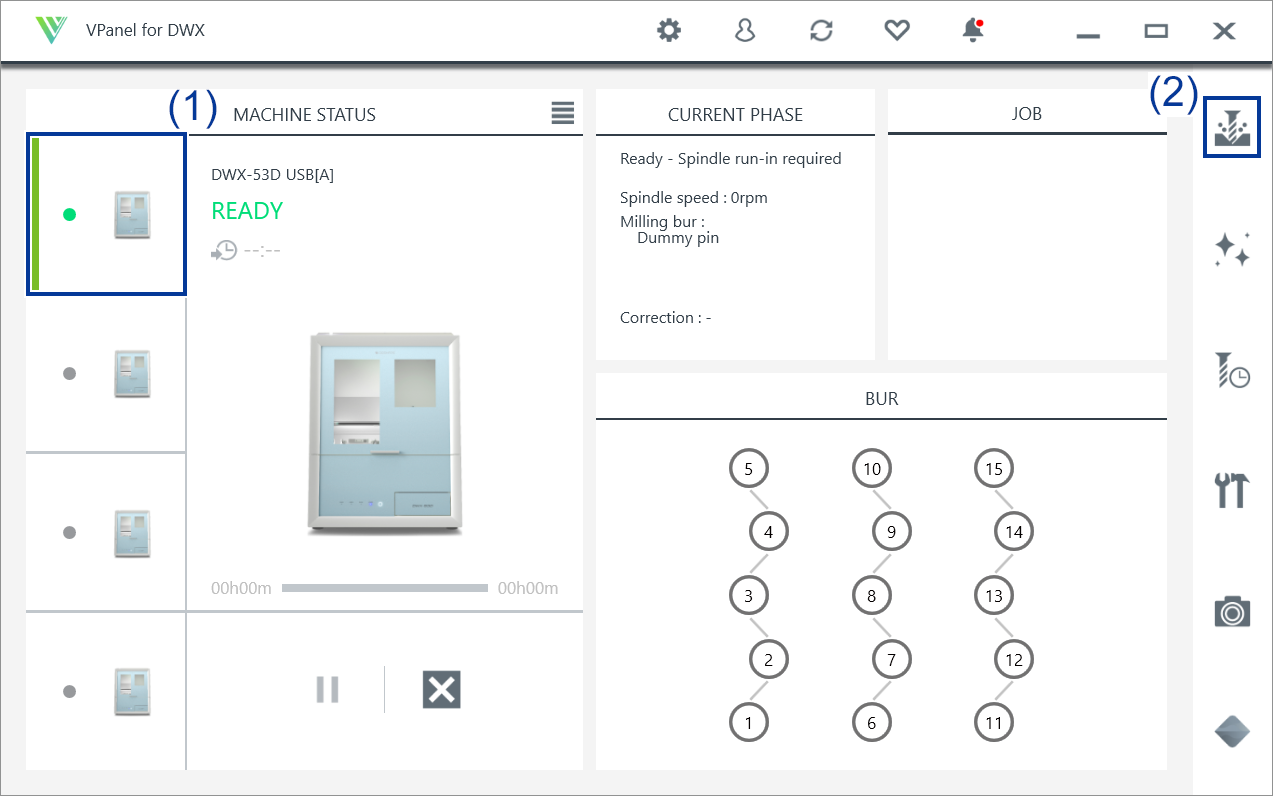Open the camera icon in sidebar
Screen dimensions: 1273x796
[x=1232, y=611]
